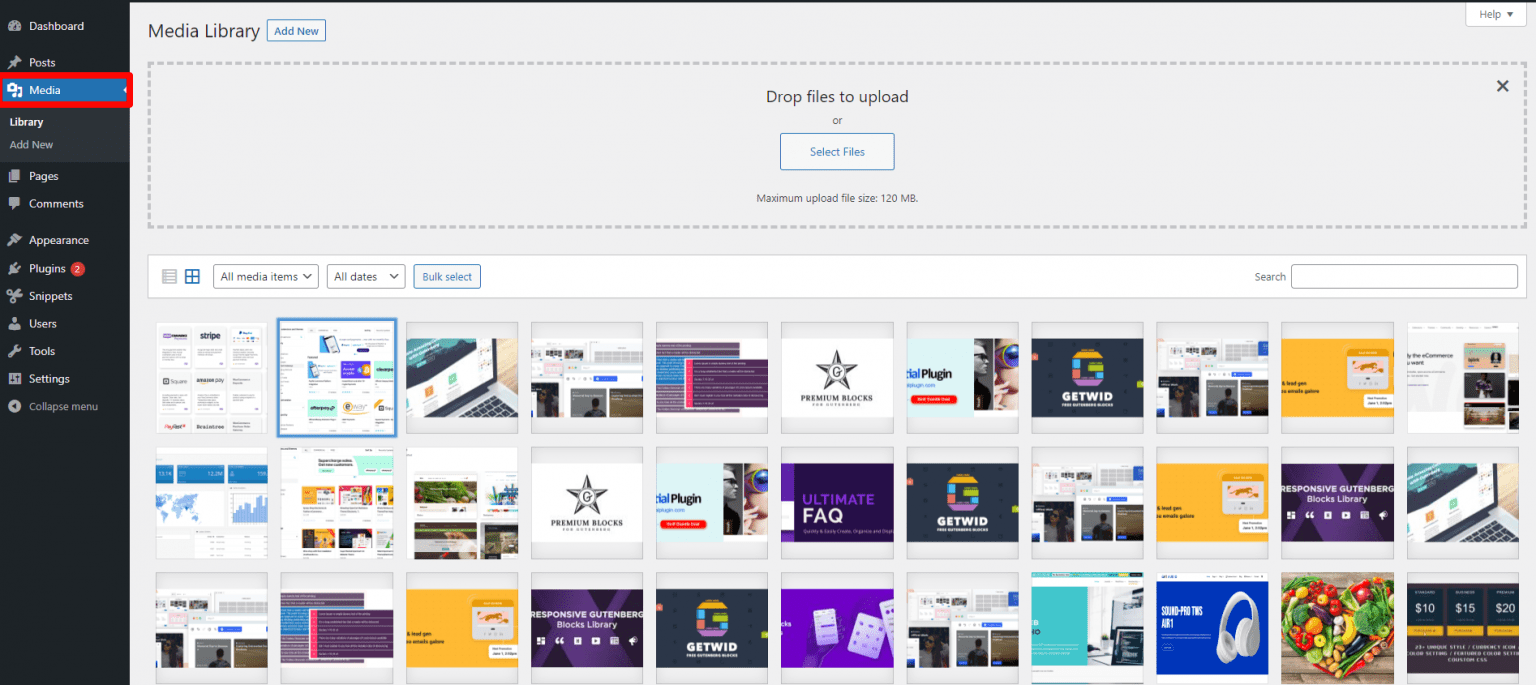Dismiss the drop files upload area
Screen dimensions: 1536x685
[x=1502, y=86]
